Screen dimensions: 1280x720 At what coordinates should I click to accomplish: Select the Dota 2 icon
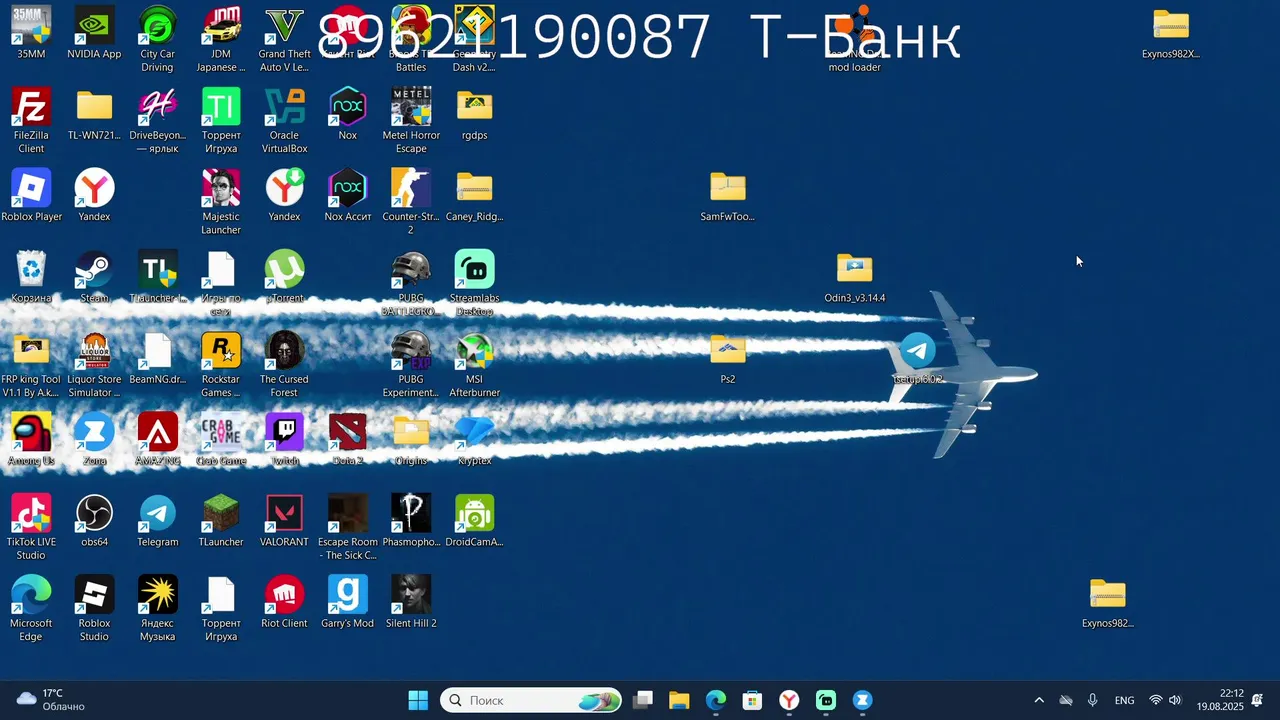[x=347, y=432]
